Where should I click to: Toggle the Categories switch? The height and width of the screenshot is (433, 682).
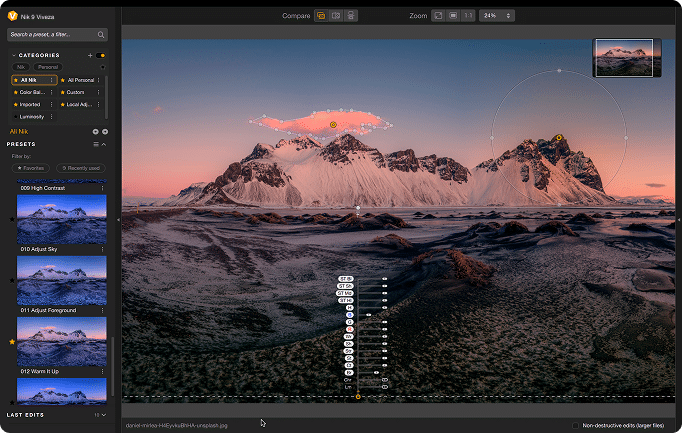click(102, 55)
